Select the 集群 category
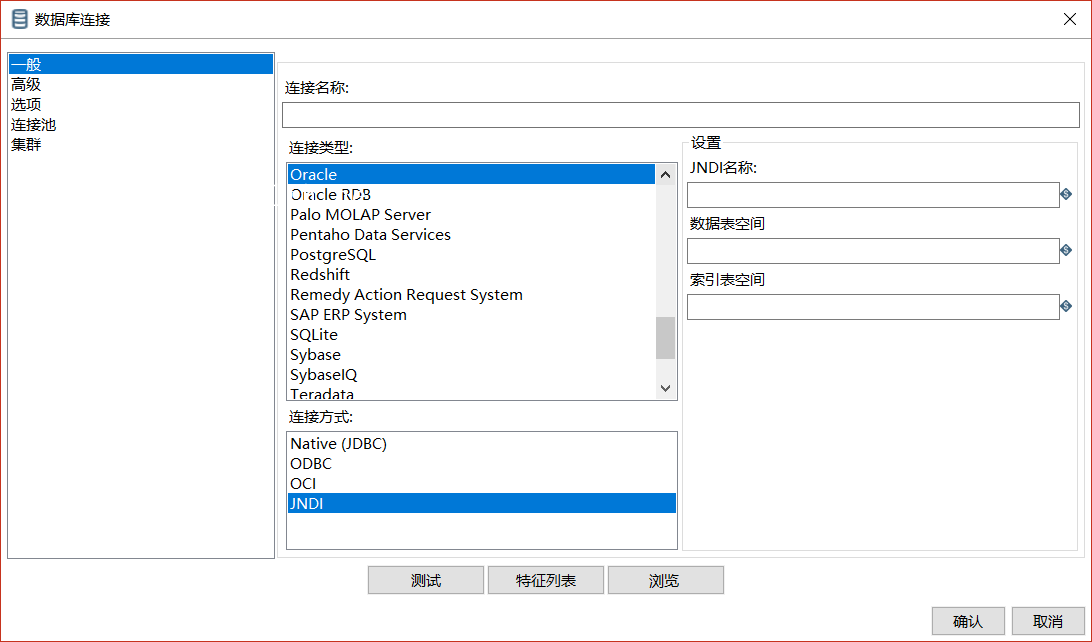The image size is (1092, 642). point(141,144)
